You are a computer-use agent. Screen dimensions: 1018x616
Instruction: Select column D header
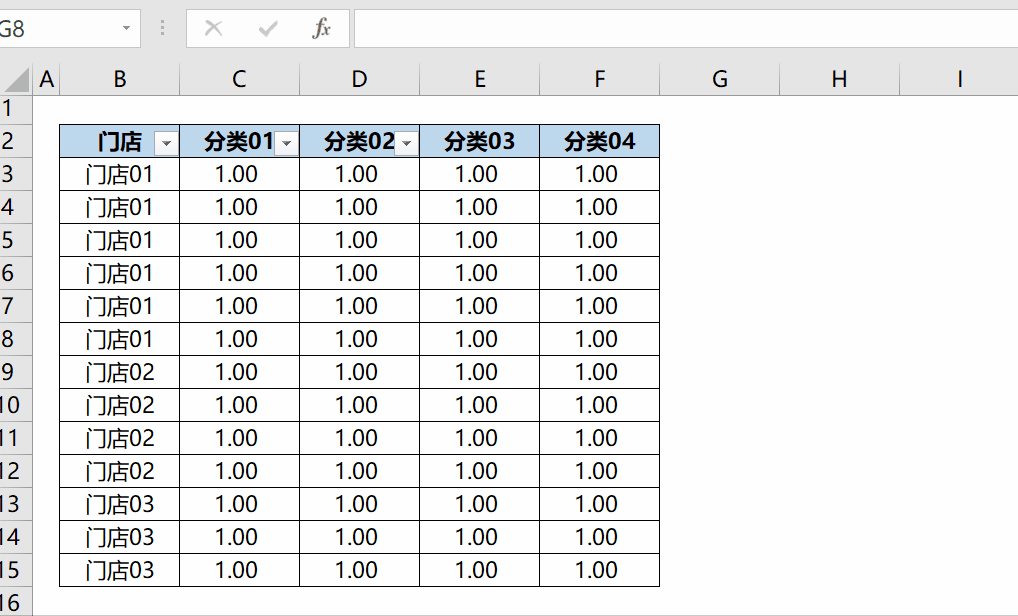359,79
